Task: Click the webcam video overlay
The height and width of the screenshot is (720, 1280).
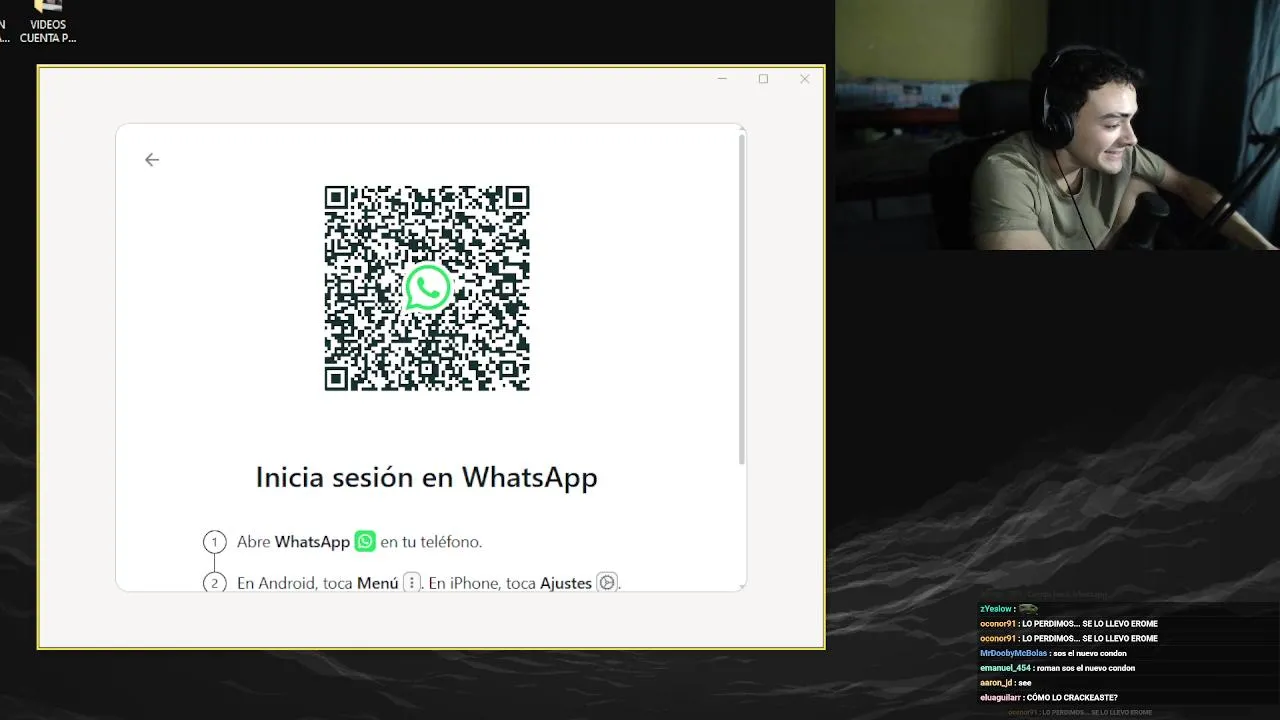Action: click(x=1057, y=125)
